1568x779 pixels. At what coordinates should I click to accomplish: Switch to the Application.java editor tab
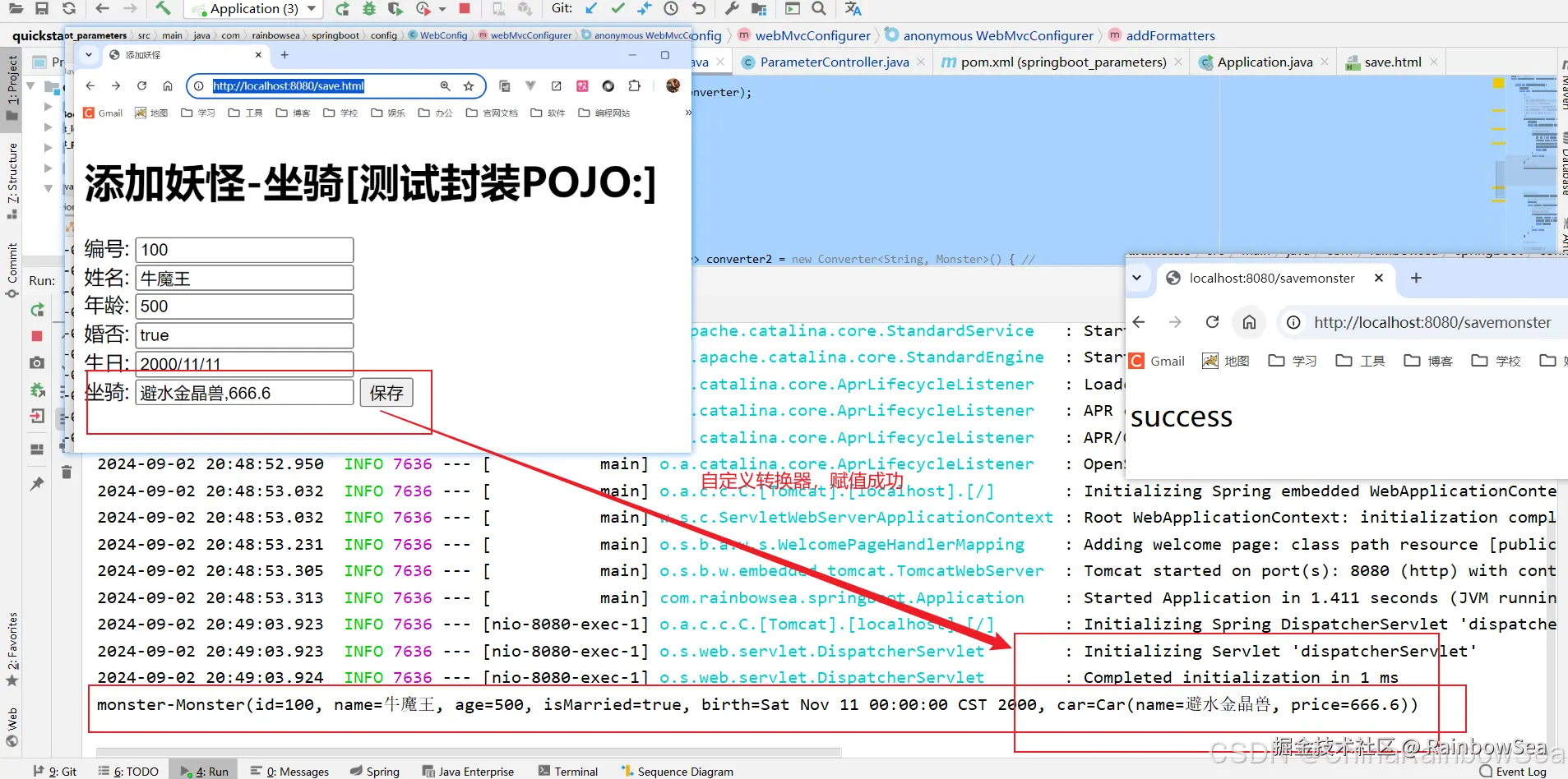[x=1264, y=62]
